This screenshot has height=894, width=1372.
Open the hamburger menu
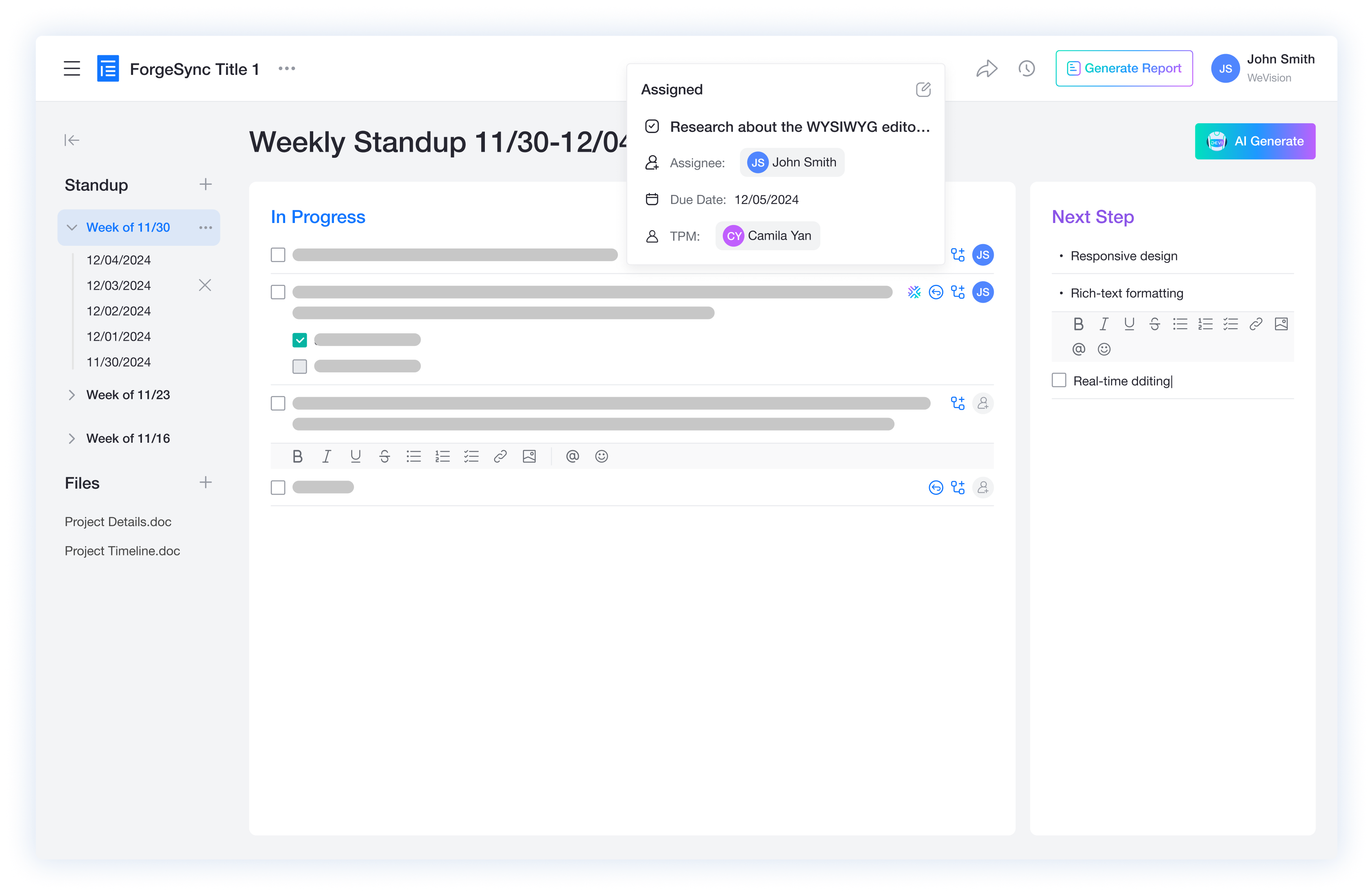pos(72,69)
